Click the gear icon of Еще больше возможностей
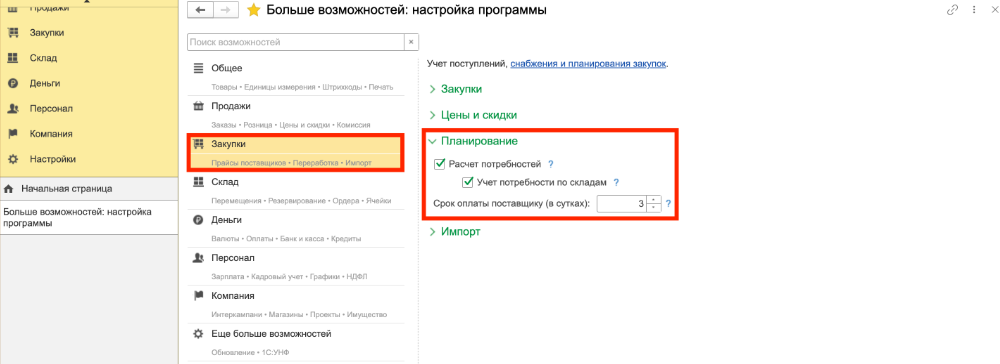 [x=198, y=334]
